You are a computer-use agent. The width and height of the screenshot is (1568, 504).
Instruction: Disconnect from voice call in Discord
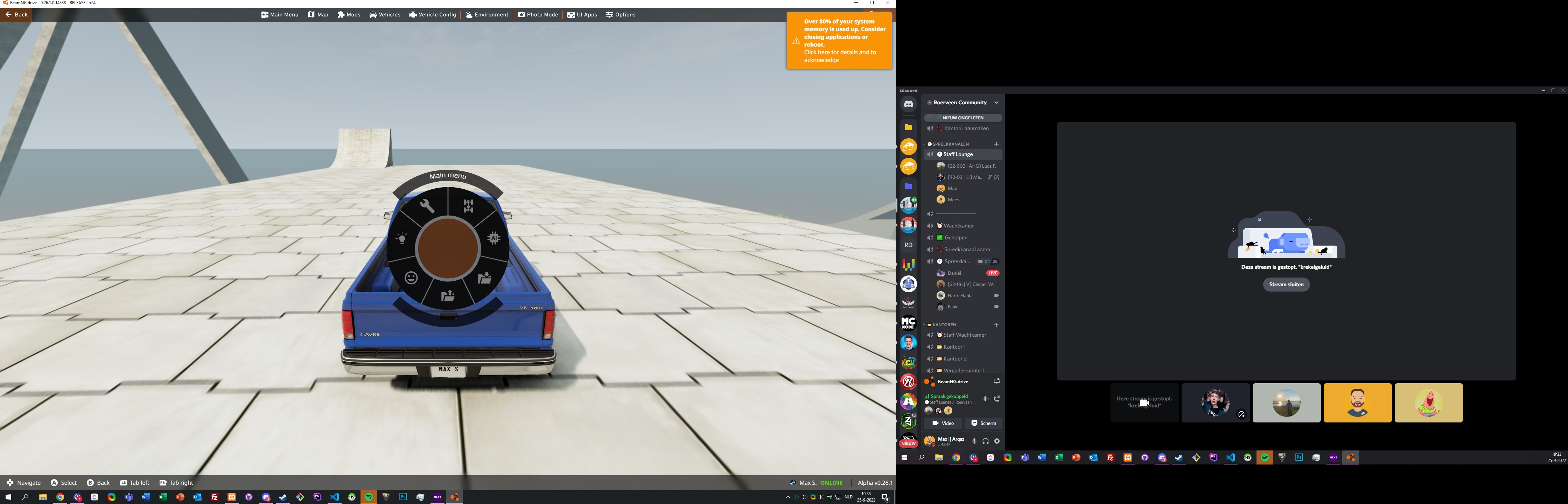996,399
